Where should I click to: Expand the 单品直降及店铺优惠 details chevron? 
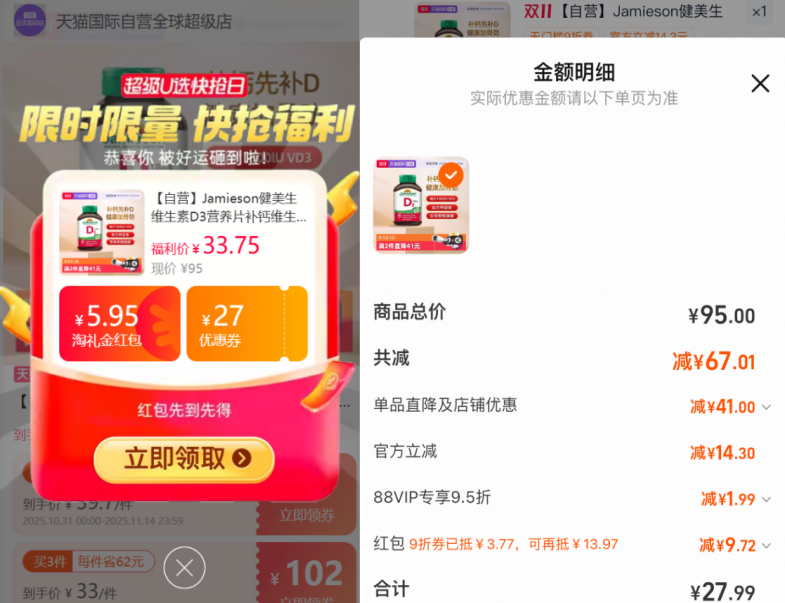pos(766,407)
